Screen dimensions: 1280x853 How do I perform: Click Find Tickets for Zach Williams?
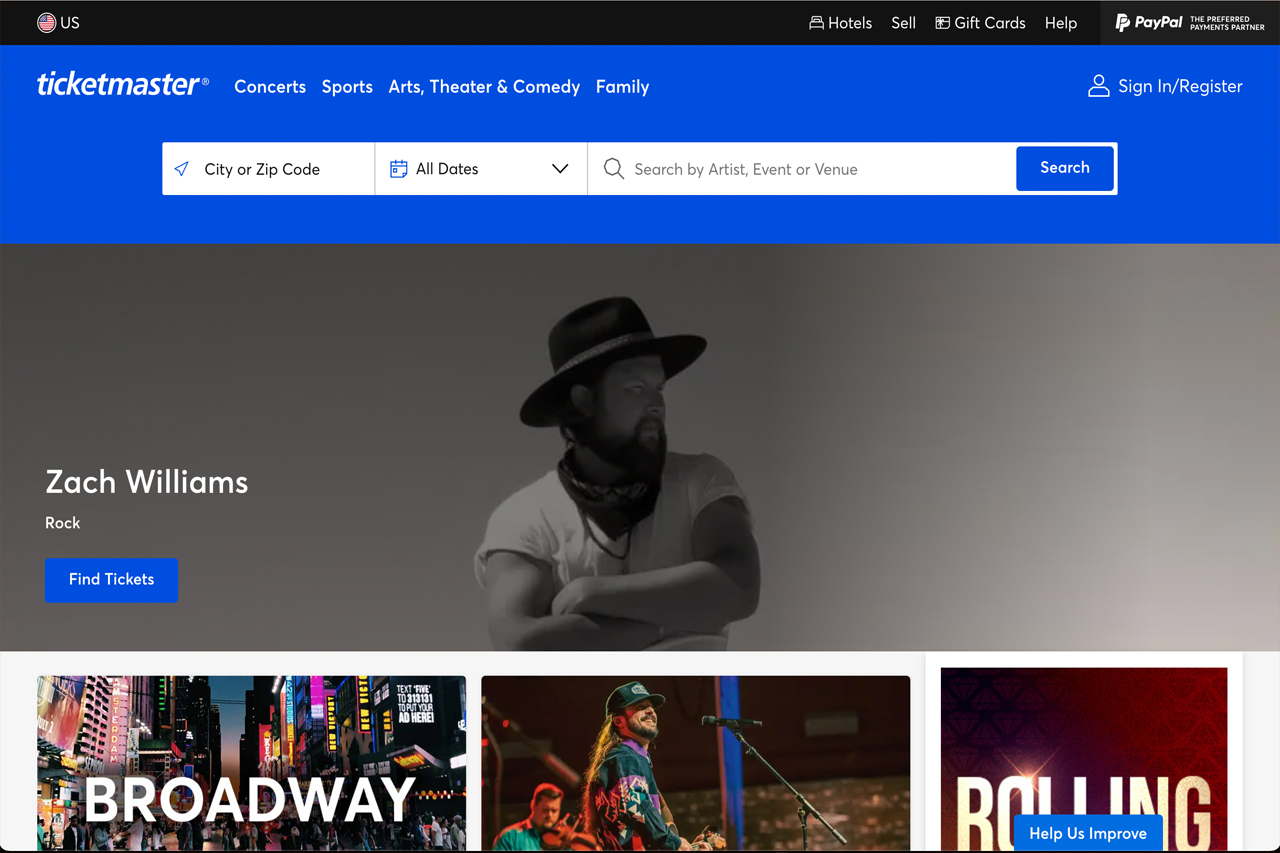111,580
